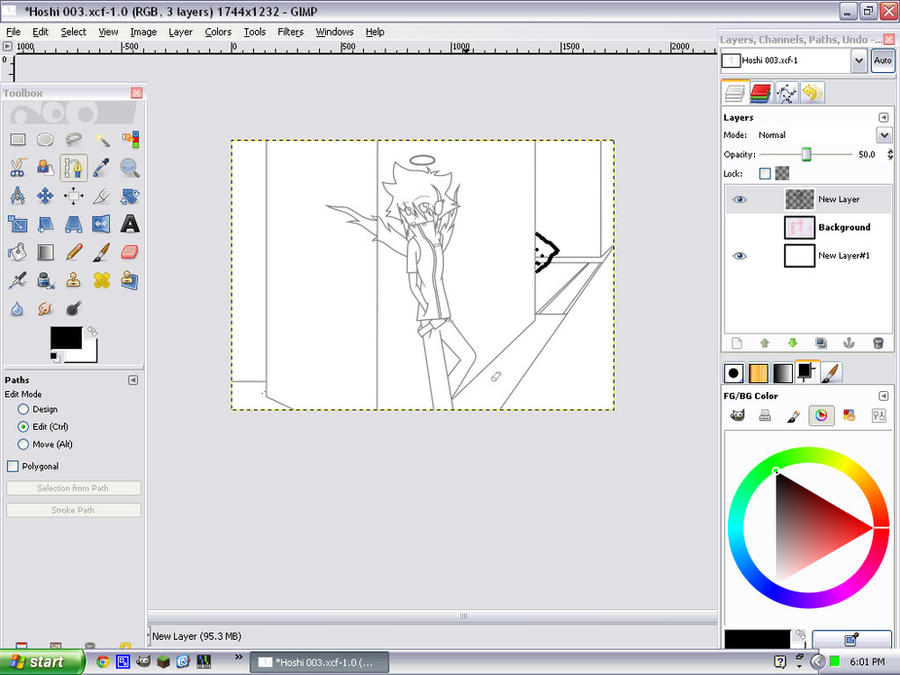The width and height of the screenshot is (900, 675).
Task: Choose the Edit (Ctrl) mode radio
Action: (x=23, y=426)
